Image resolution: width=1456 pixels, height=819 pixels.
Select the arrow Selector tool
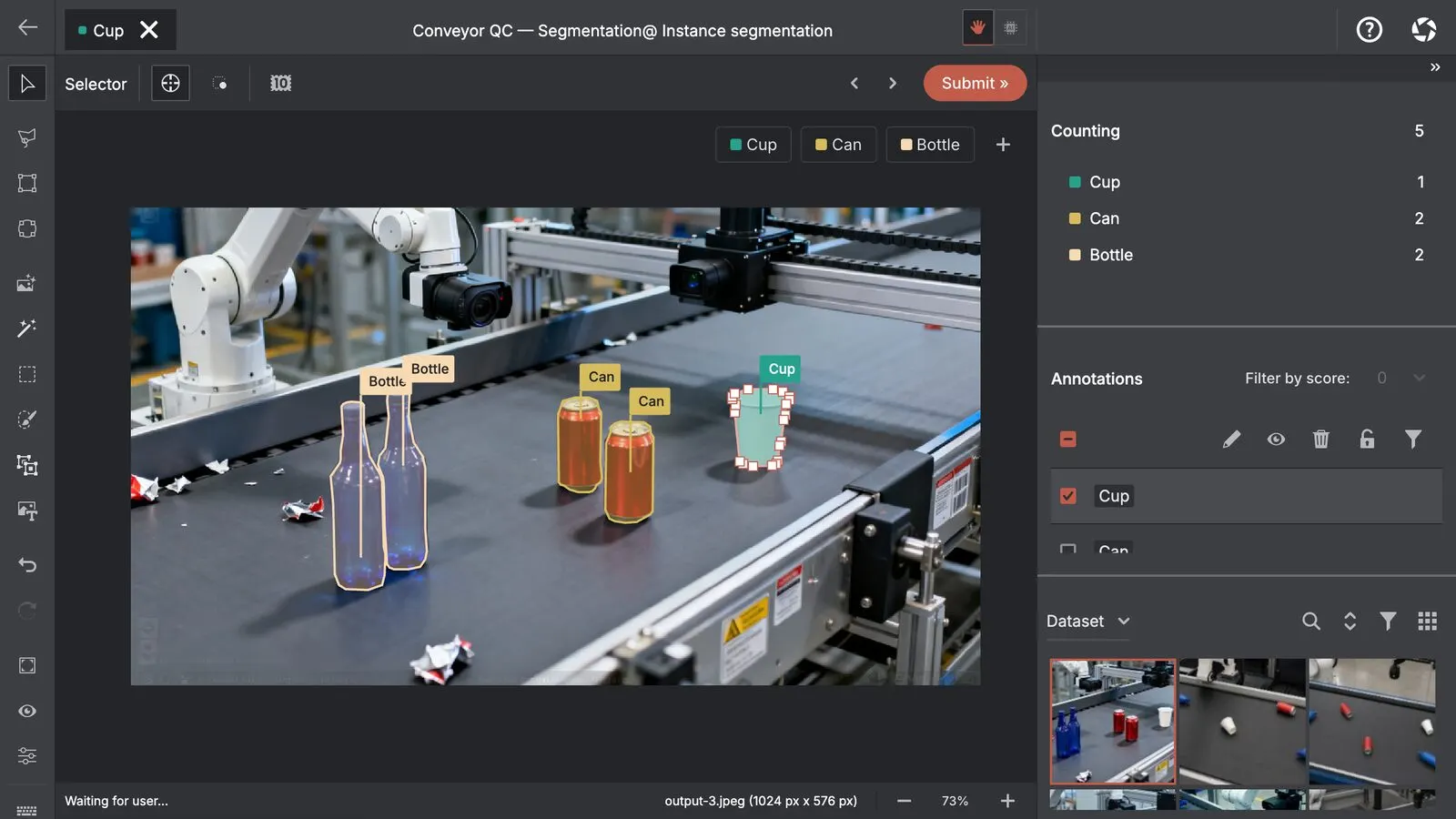pyautogui.click(x=27, y=84)
